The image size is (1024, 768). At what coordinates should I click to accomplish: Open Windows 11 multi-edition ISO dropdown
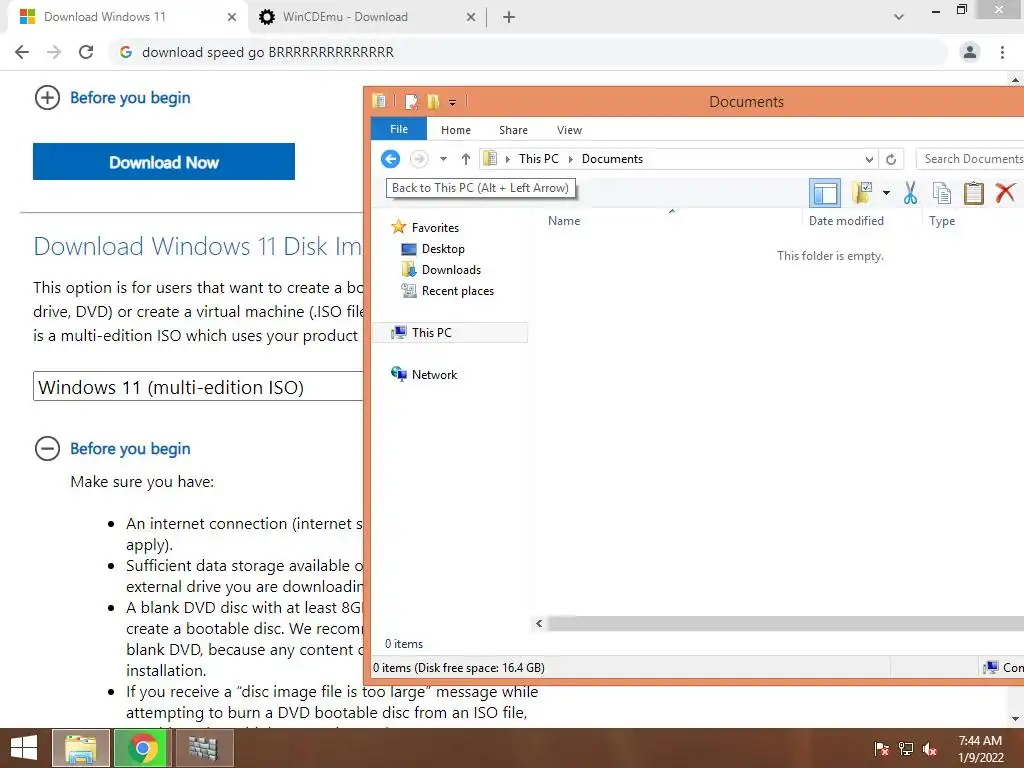pyautogui.click(x=198, y=387)
